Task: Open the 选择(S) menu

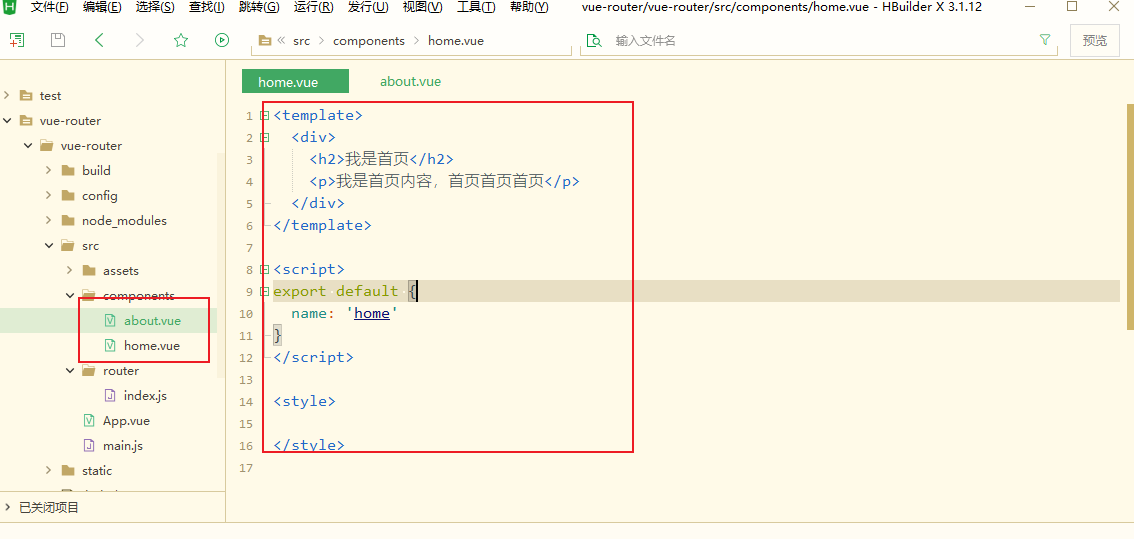Action: point(155,7)
